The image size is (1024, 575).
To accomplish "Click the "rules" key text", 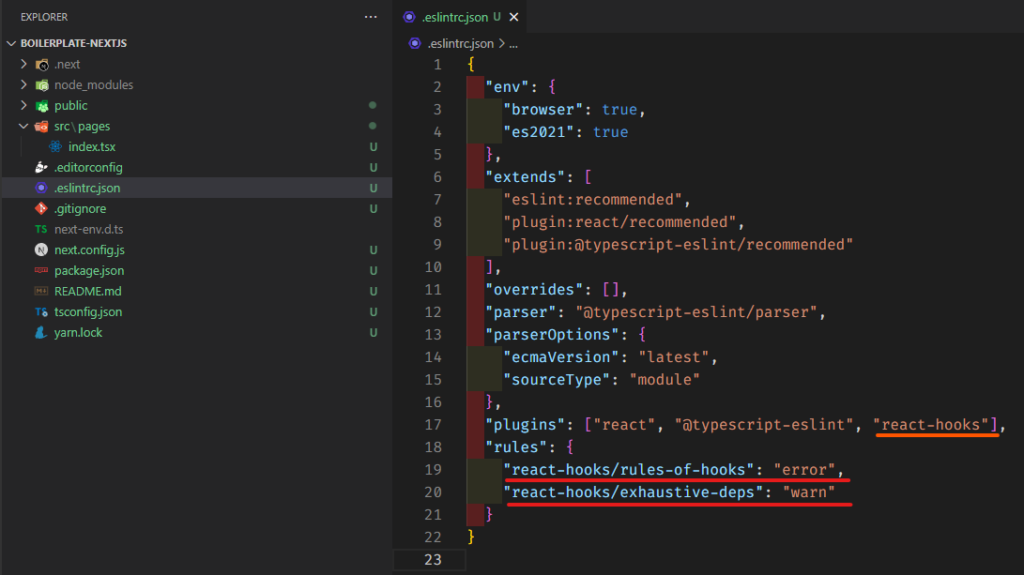I will [x=516, y=447].
